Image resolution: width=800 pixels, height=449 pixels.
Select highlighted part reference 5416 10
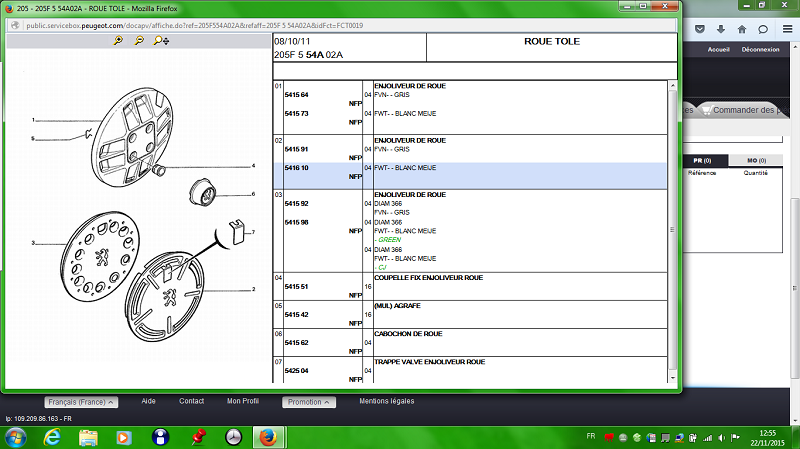[296, 167]
